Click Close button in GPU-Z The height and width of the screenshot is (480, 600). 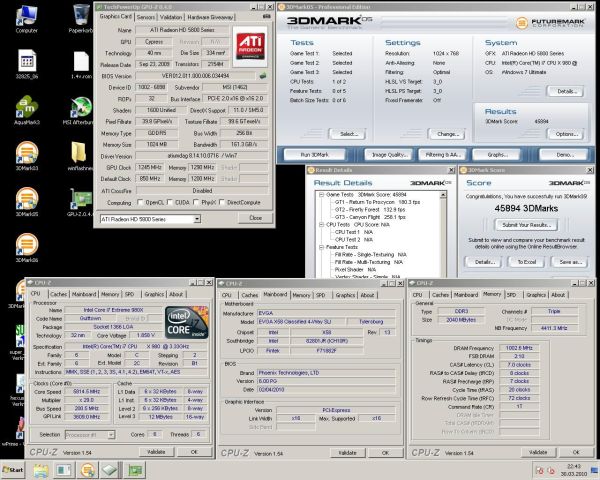[255, 218]
